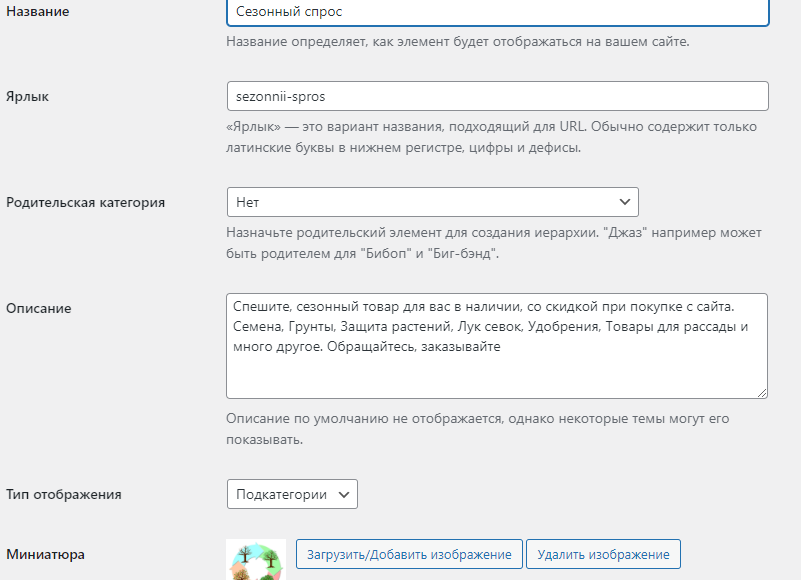
Task: Click the 'Родительская категория' label
Action: pos(85,202)
